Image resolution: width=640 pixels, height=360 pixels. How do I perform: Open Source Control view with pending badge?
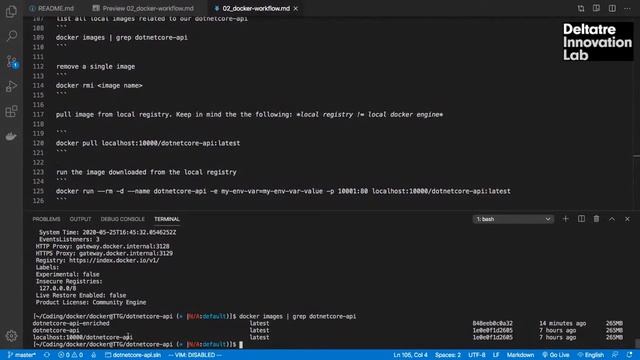pos(11,62)
